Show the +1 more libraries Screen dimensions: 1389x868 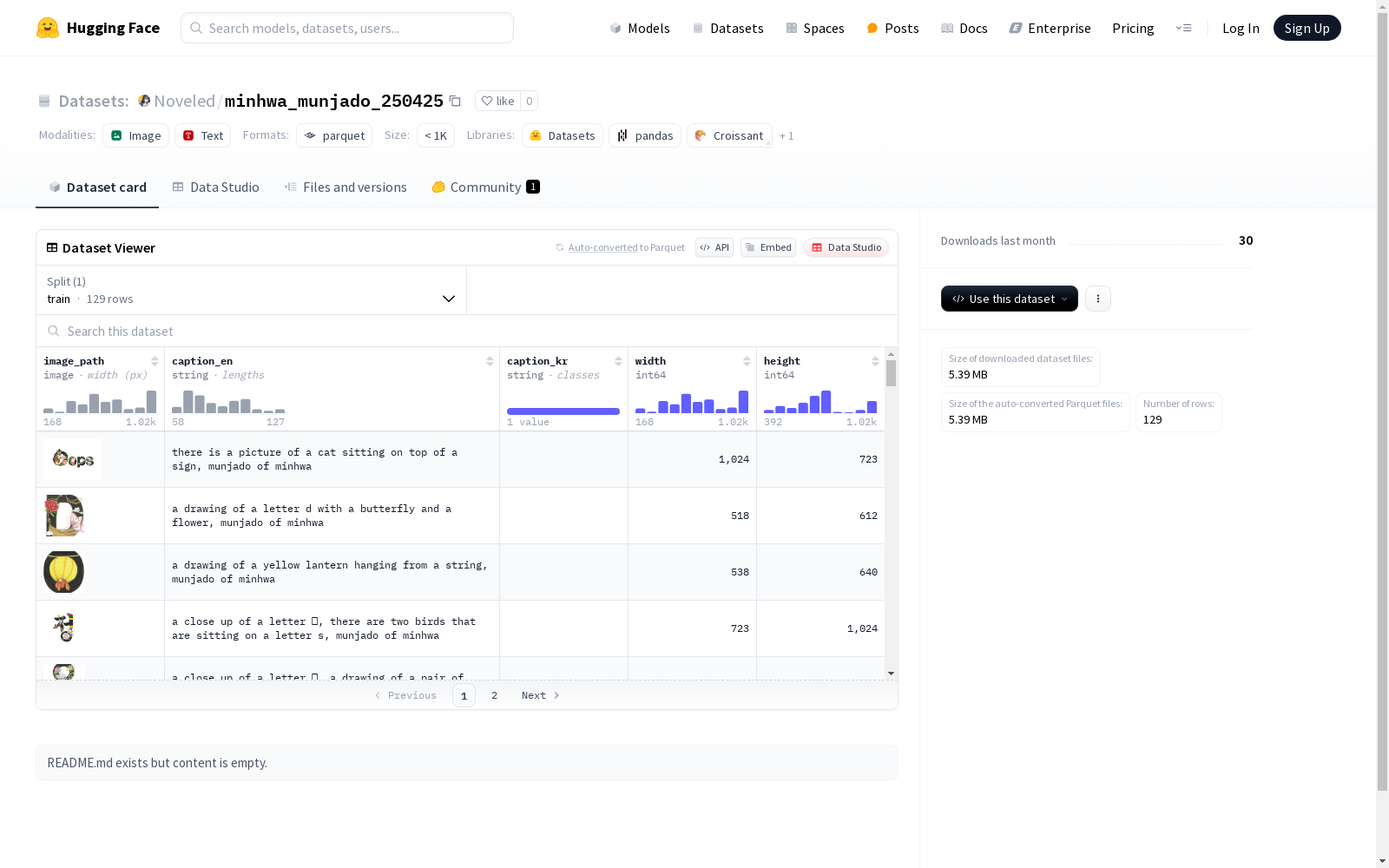click(x=787, y=135)
